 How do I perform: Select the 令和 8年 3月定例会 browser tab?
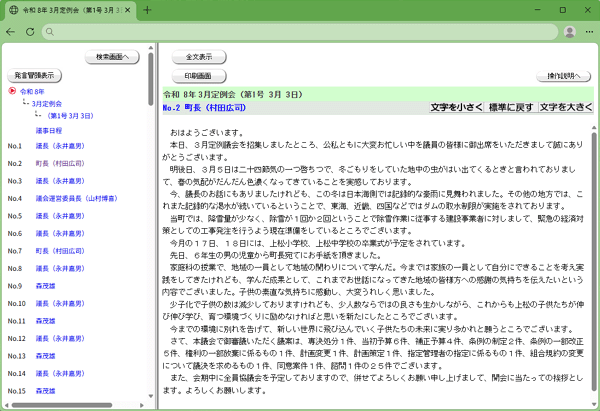point(70,10)
